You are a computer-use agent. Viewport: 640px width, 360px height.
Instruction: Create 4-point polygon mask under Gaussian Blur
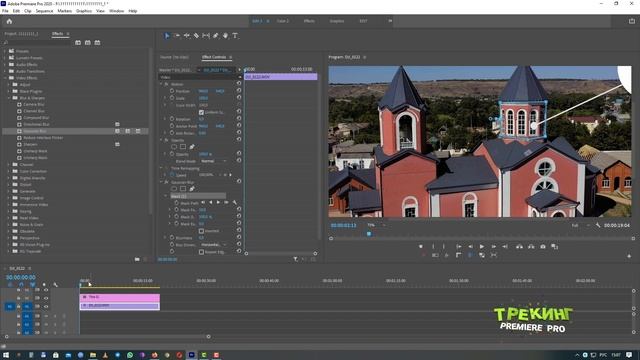(183, 189)
